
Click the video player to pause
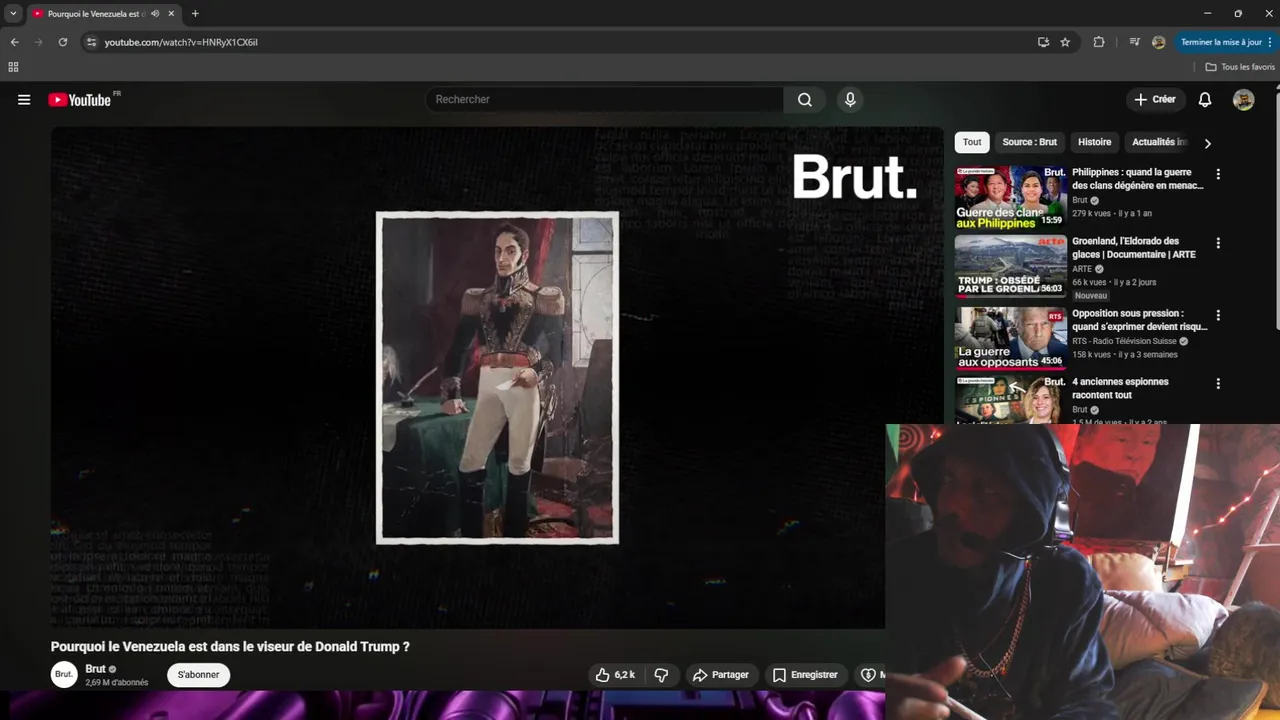[x=497, y=378]
